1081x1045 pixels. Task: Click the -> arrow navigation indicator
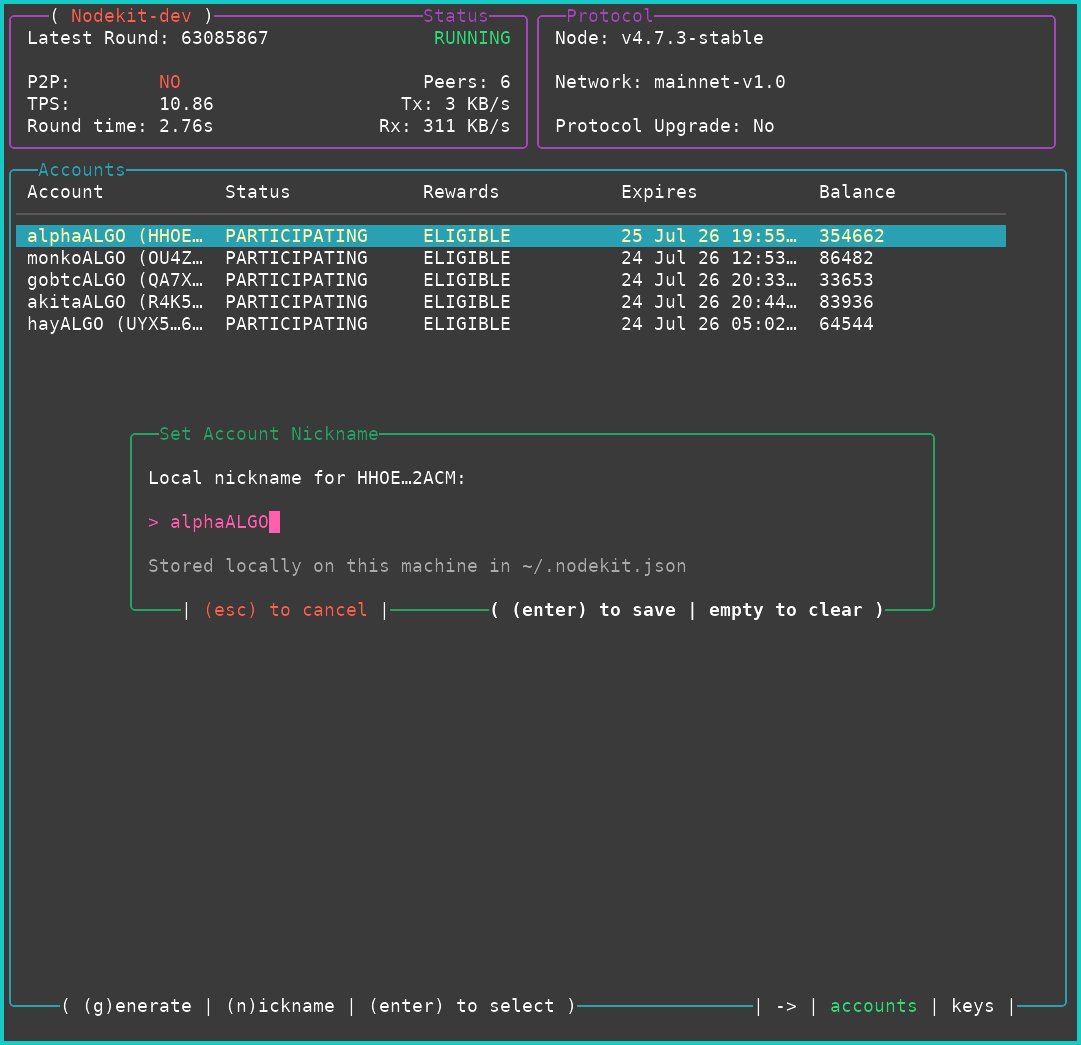[786, 1006]
